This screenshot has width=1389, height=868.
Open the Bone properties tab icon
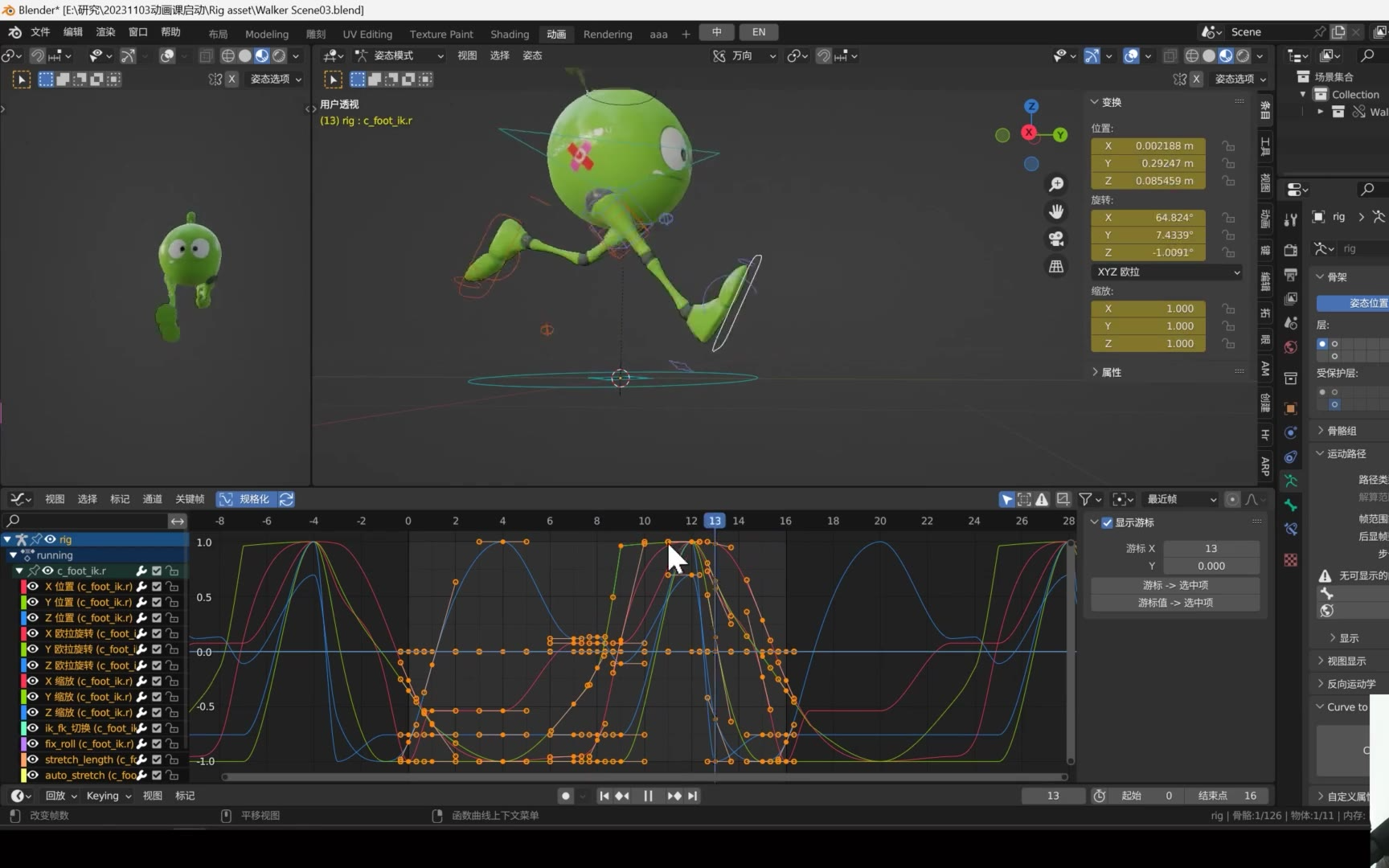pyautogui.click(x=1291, y=506)
